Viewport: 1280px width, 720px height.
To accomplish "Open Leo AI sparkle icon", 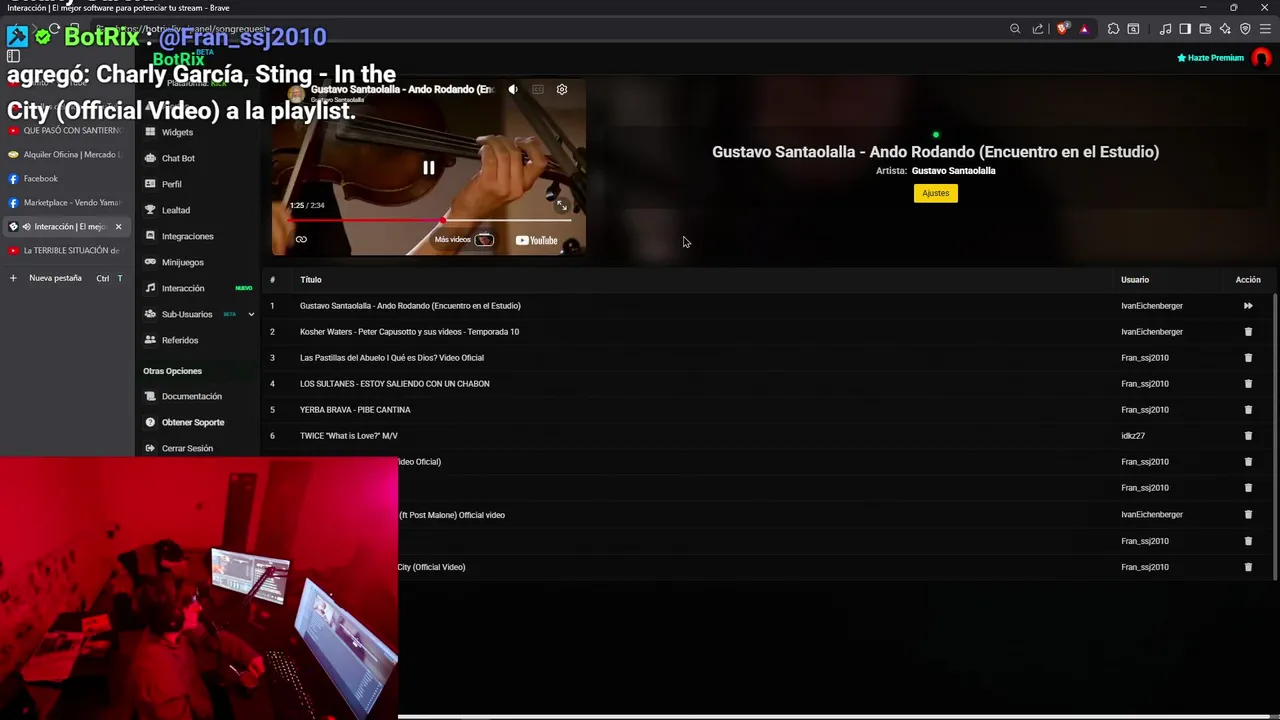I will tap(1225, 29).
